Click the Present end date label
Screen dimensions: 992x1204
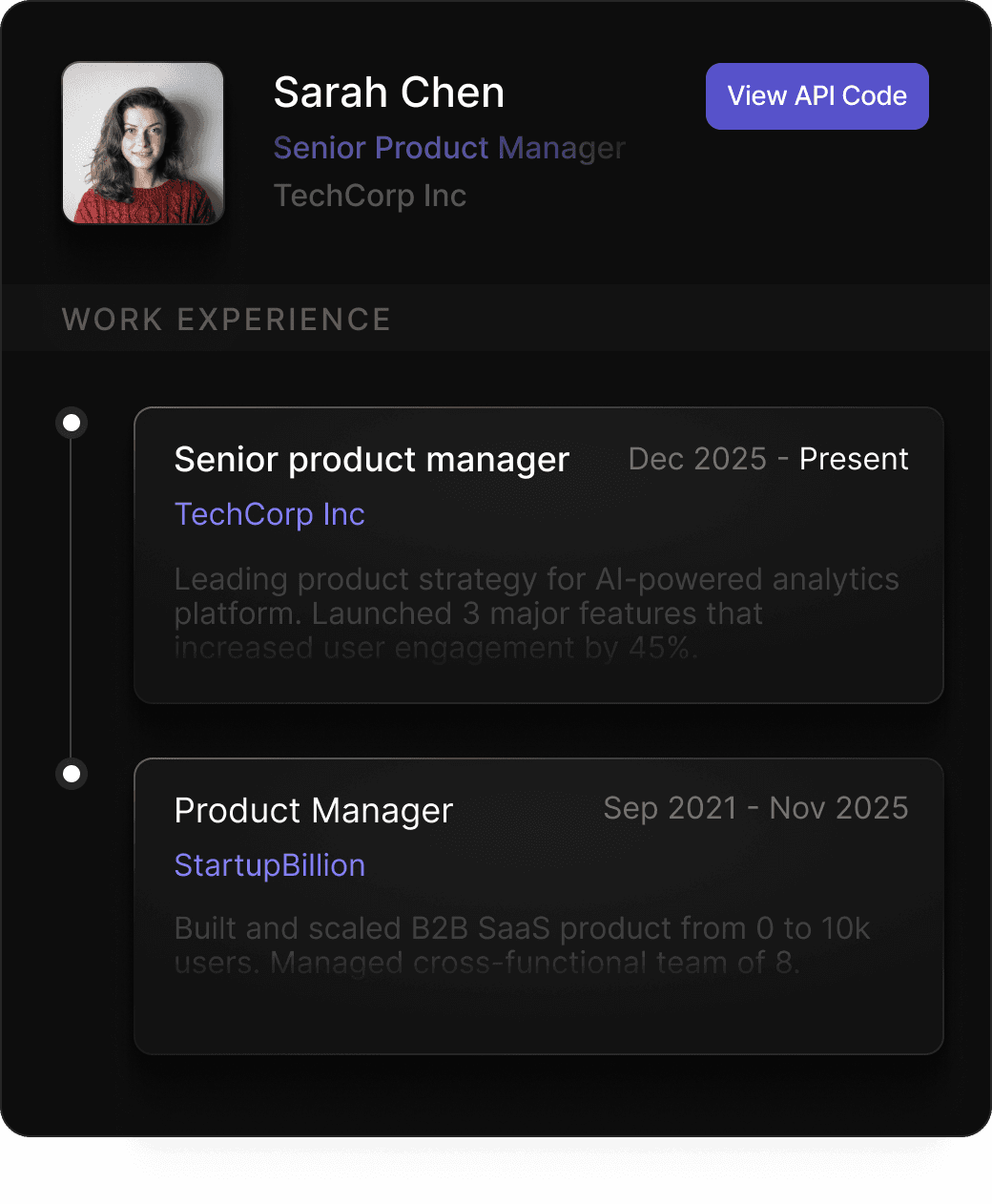854,459
